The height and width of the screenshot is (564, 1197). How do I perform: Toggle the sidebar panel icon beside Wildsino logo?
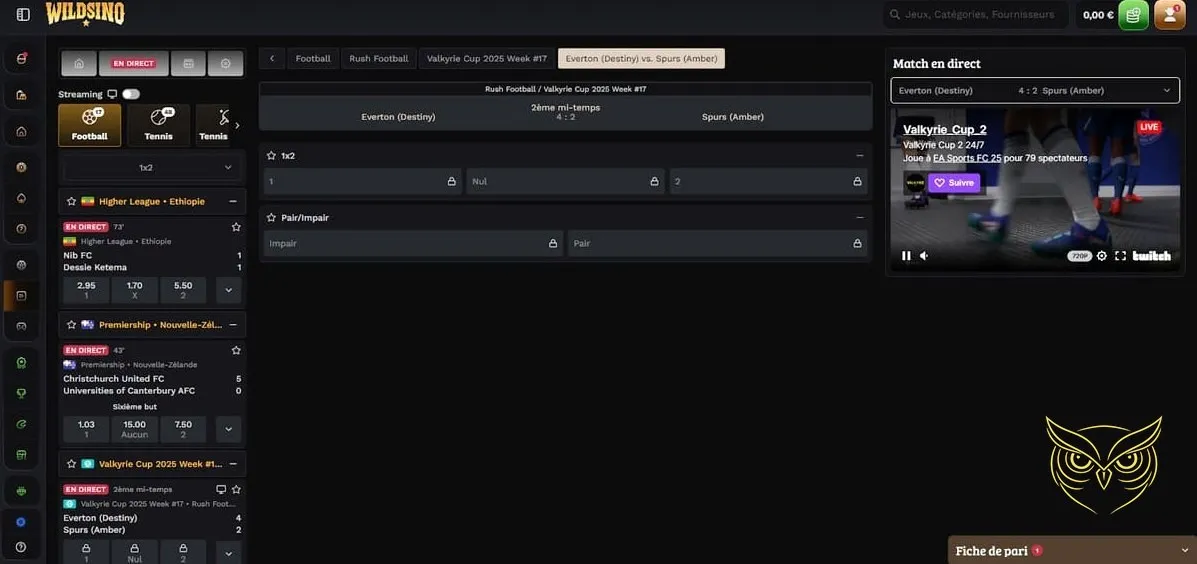23,15
